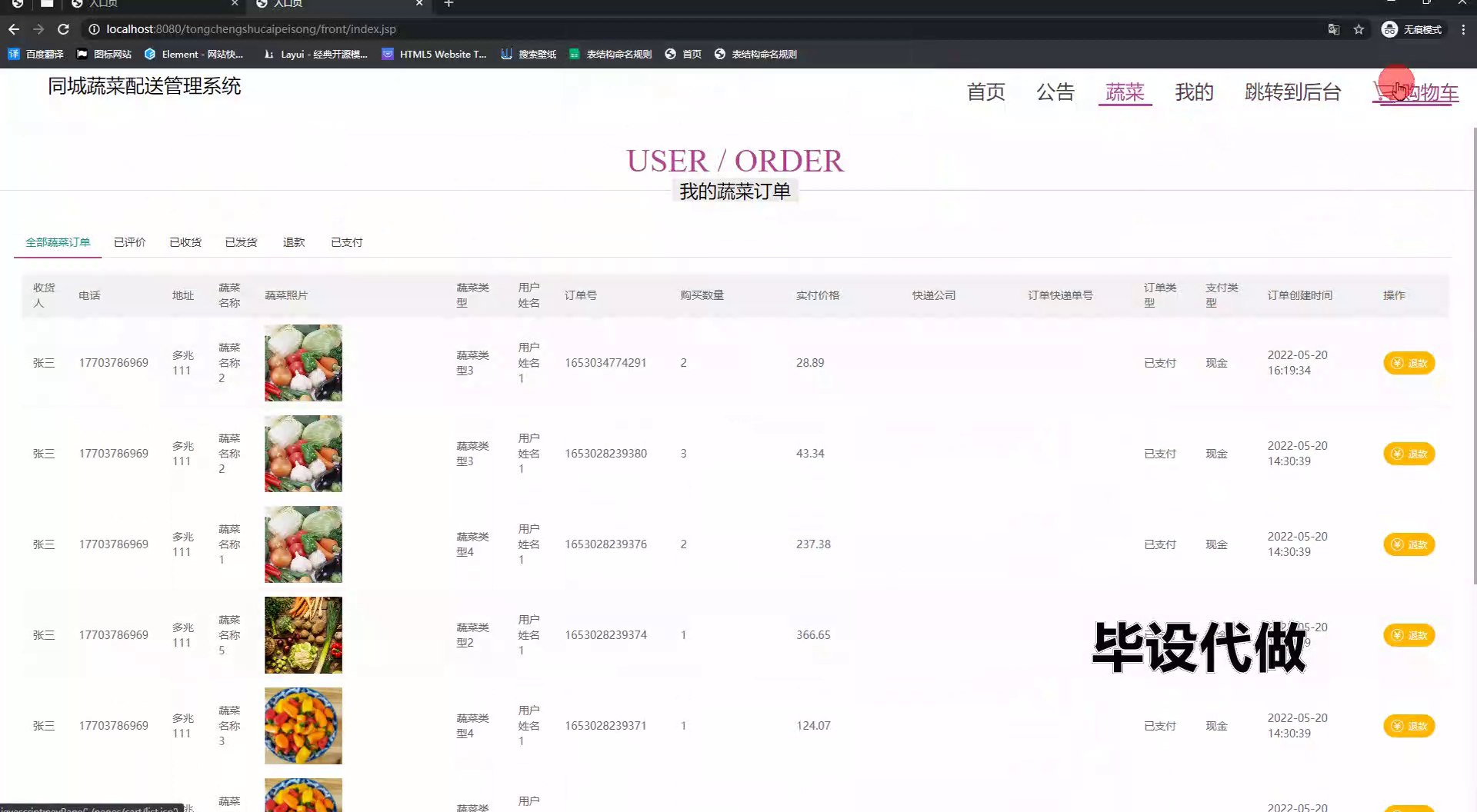This screenshot has height=812, width=1477.
Task: Click the site info icon in address bar
Action: pos(94,29)
